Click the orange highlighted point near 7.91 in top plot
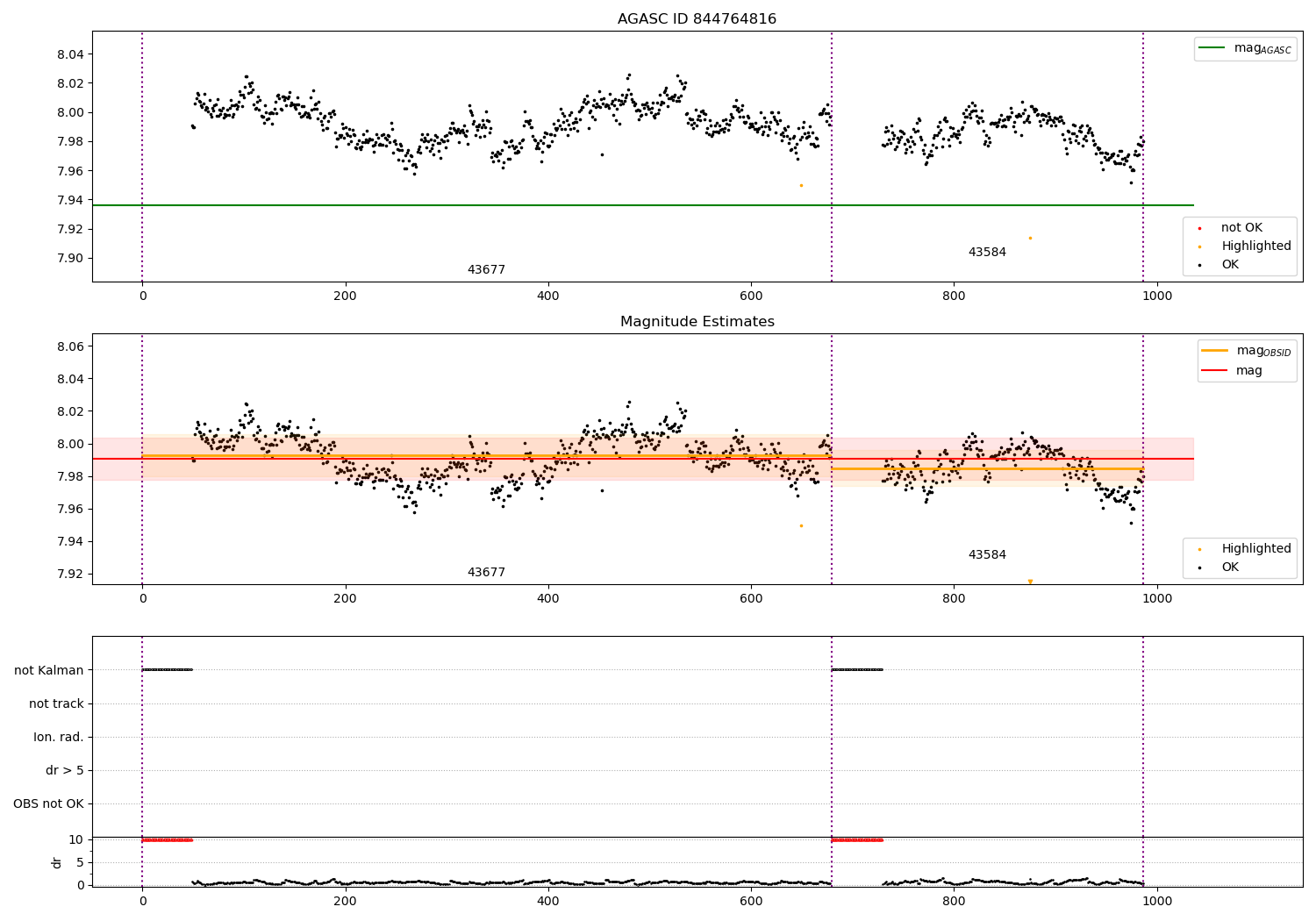Viewport: 1316px width, 921px height. pos(1030,239)
